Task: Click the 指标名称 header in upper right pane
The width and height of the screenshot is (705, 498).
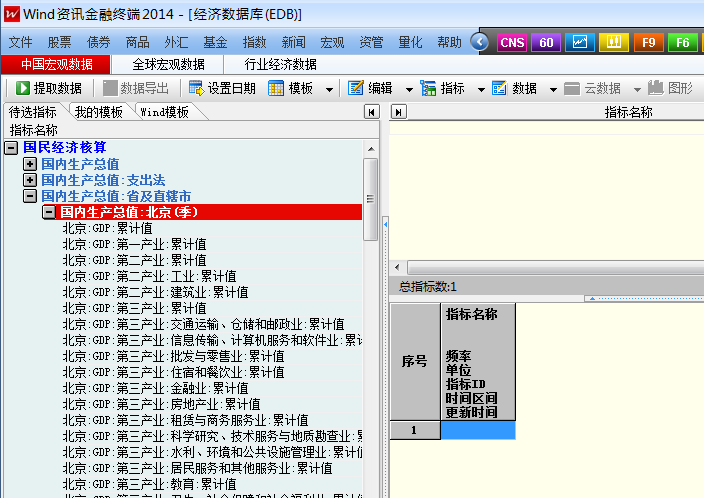Action: [628, 112]
